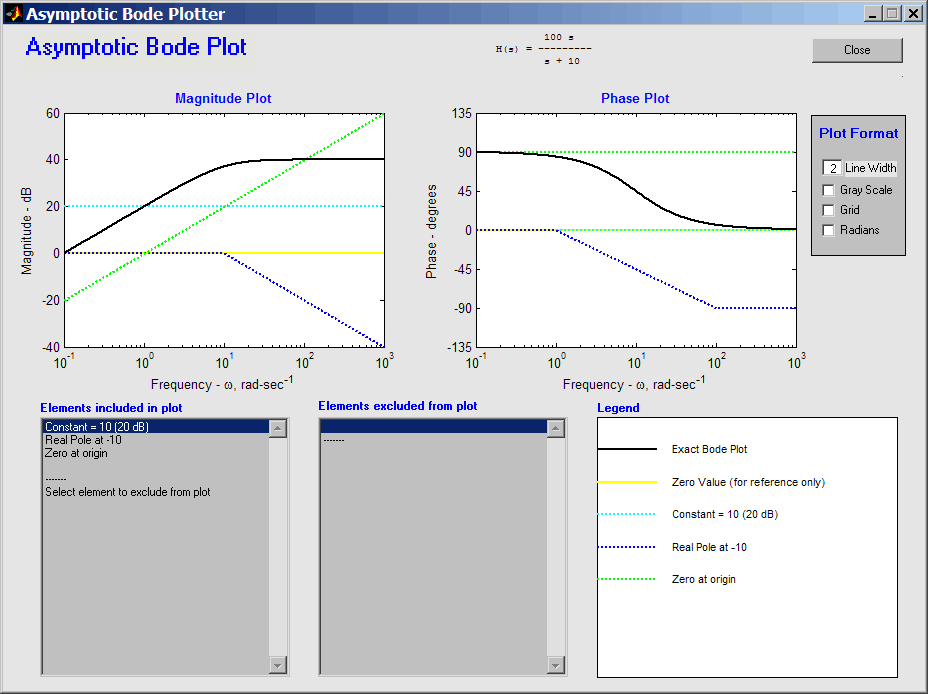Click 'Select element to exclude from plot' row
This screenshot has height=694, width=928.
pyautogui.click(x=156, y=492)
